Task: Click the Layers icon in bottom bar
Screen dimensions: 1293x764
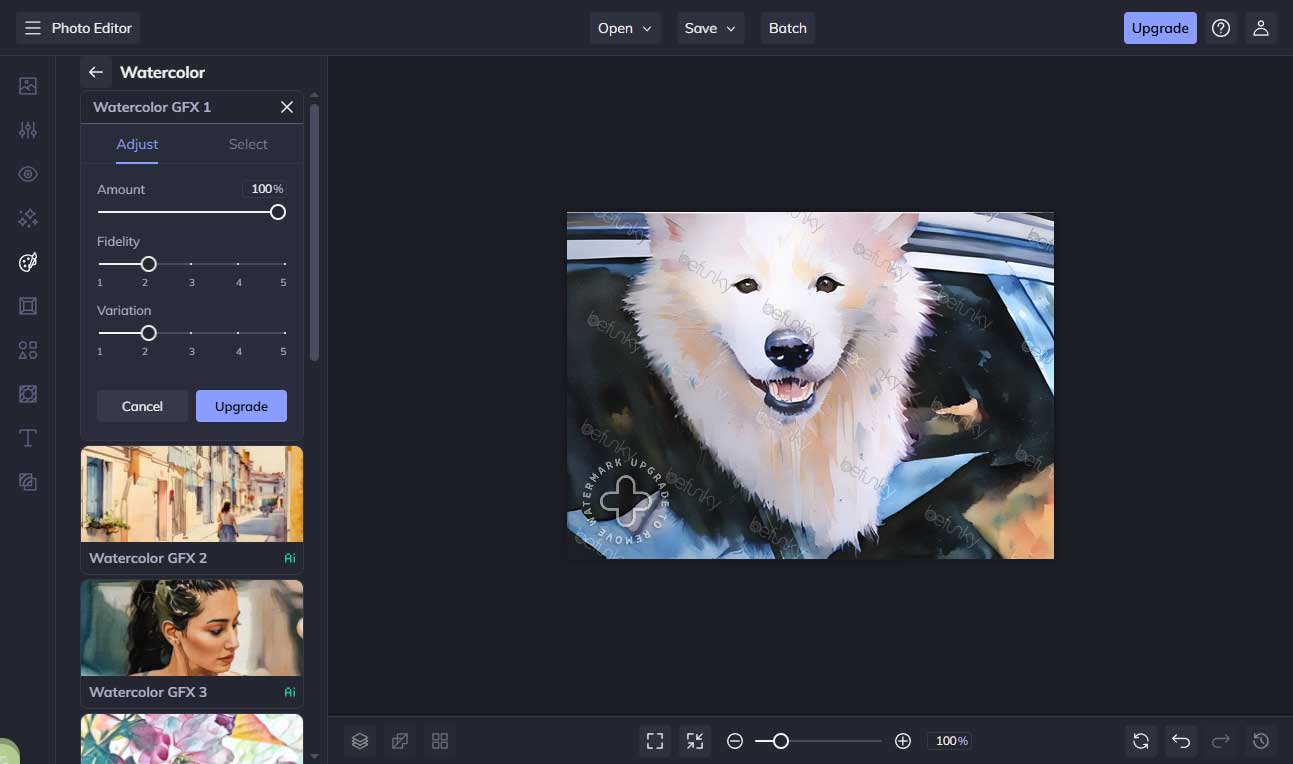Action: click(x=360, y=741)
